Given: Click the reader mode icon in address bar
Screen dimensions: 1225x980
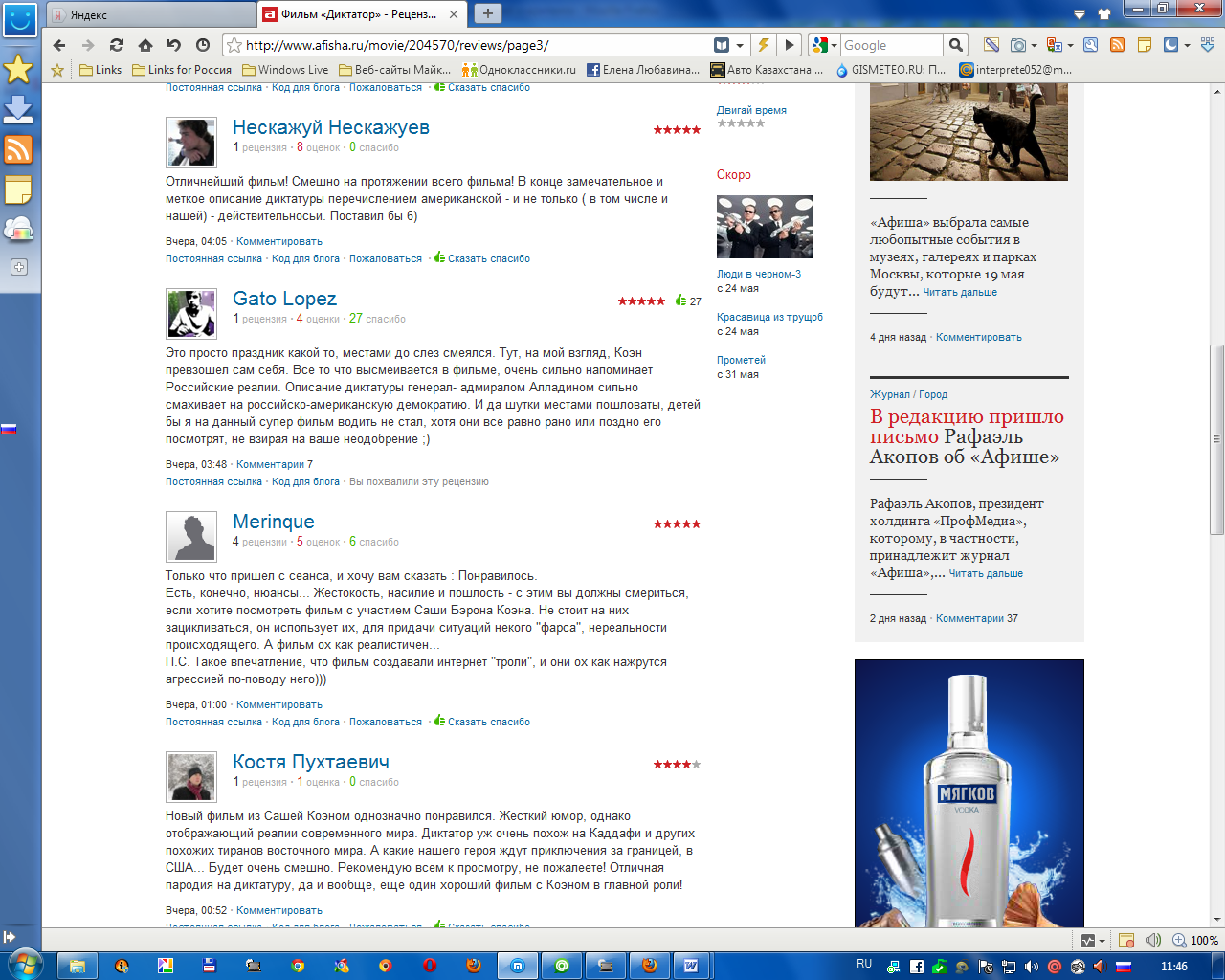Looking at the screenshot, I should click(722, 45).
